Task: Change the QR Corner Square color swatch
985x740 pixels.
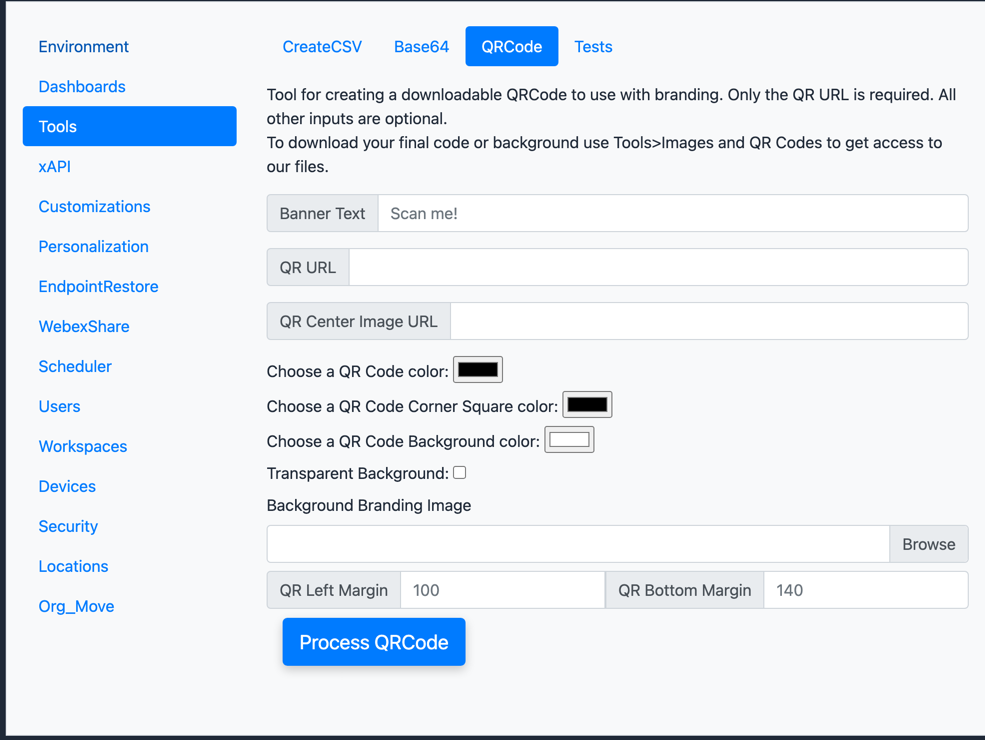Action: 587,405
